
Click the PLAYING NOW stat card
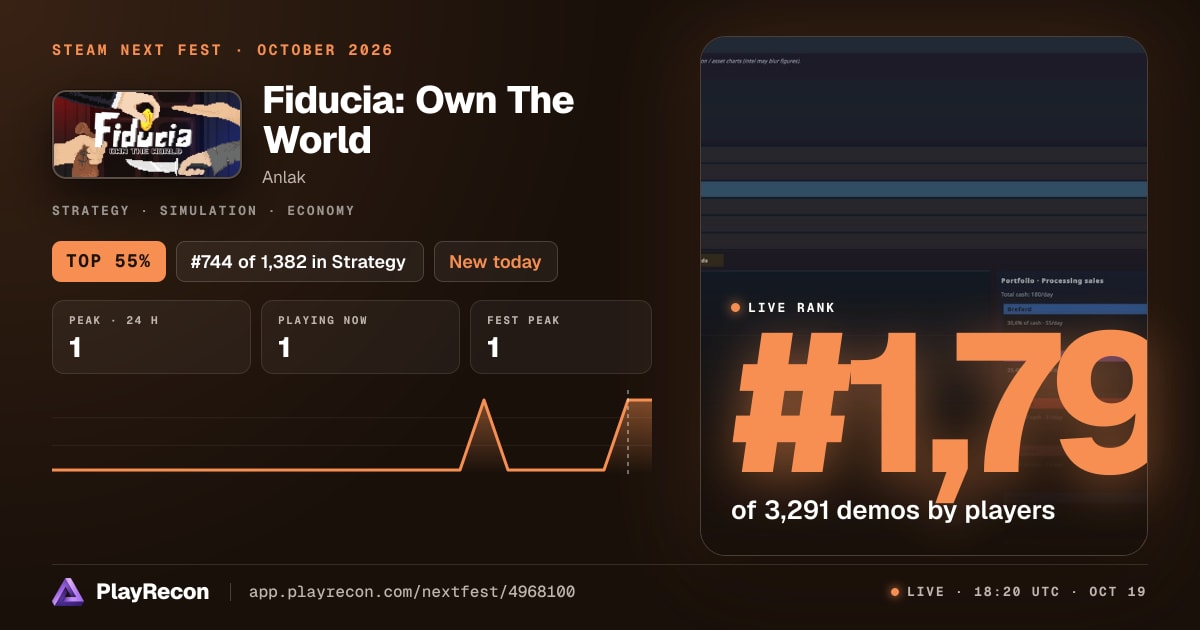[360, 337]
